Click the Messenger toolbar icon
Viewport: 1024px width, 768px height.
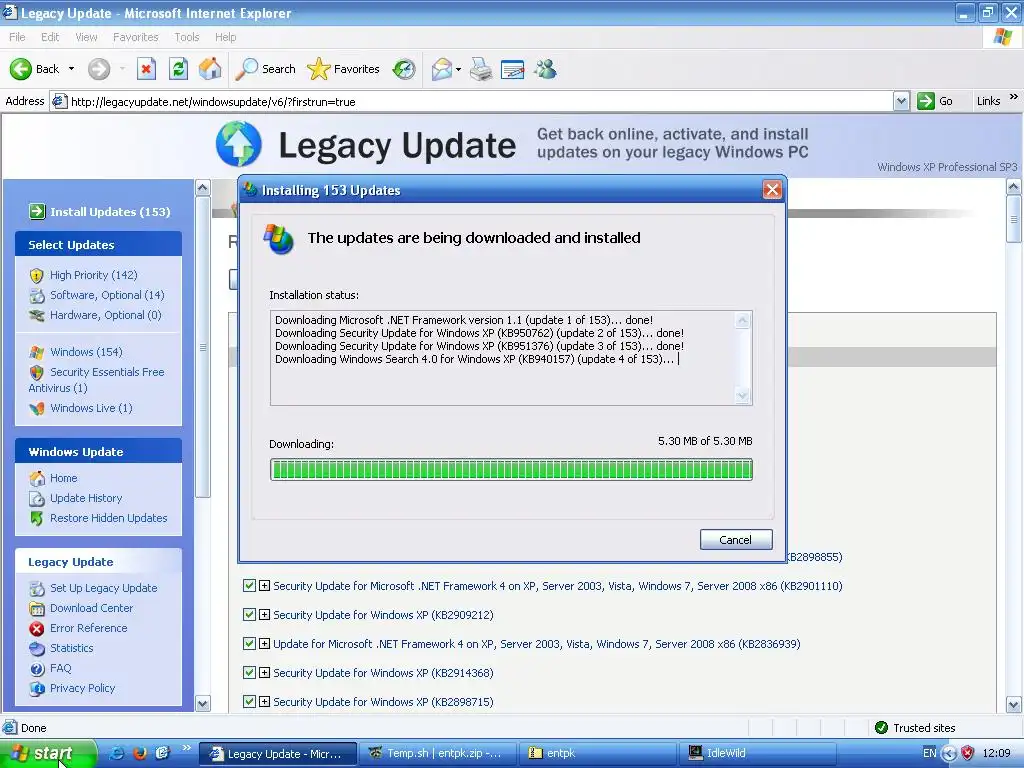point(545,69)
